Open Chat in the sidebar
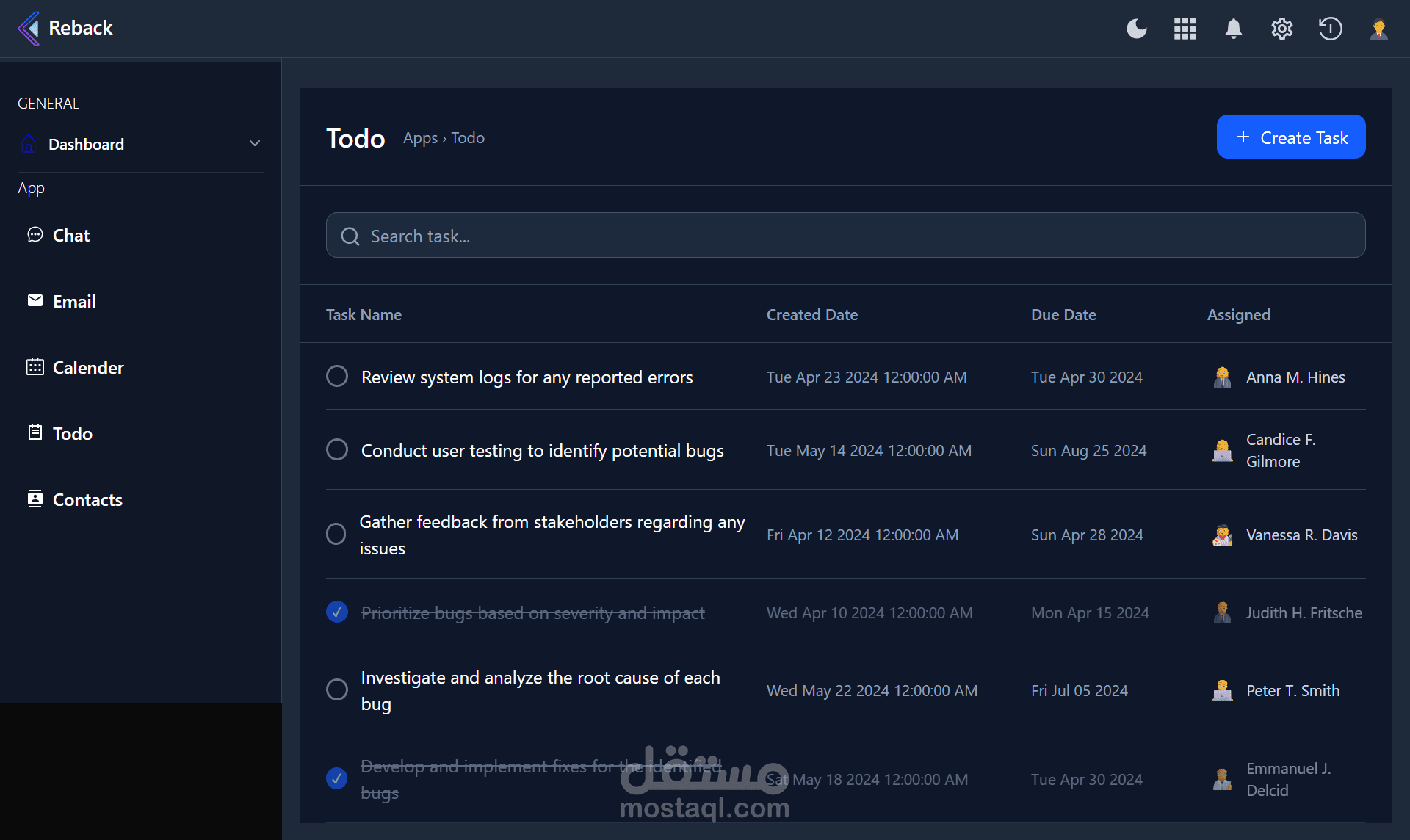This screenshot has height=840, width=1410. click(70, 236)
